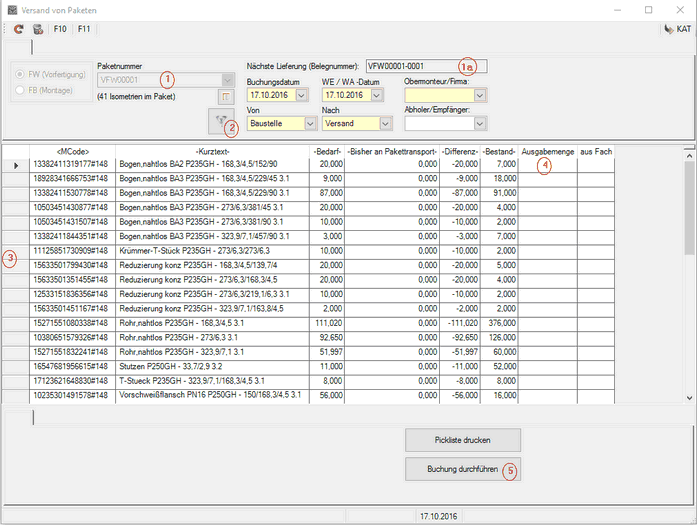Open the Abholer/Empfänger dropdown
This screenshot has width=697, height=525.
480,124
